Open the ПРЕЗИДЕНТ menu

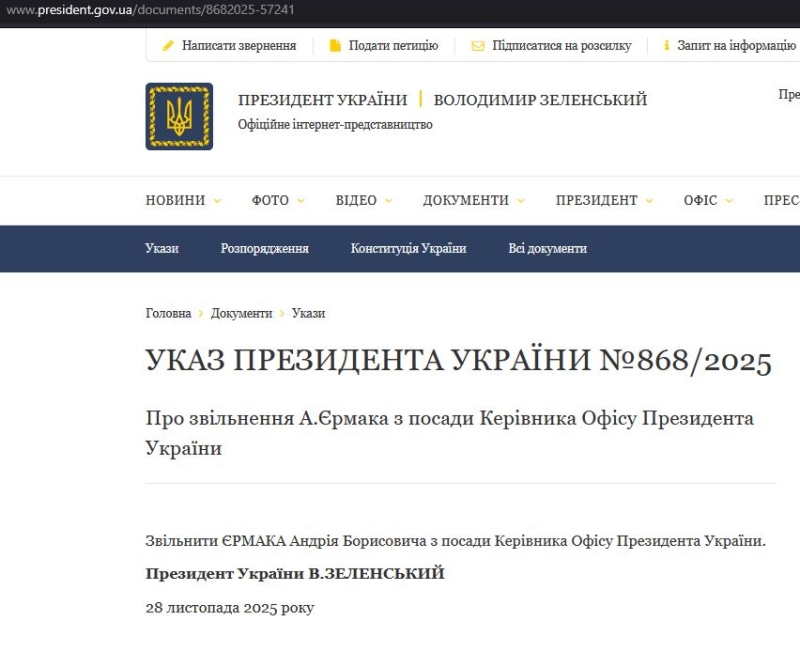coord(604,200)
